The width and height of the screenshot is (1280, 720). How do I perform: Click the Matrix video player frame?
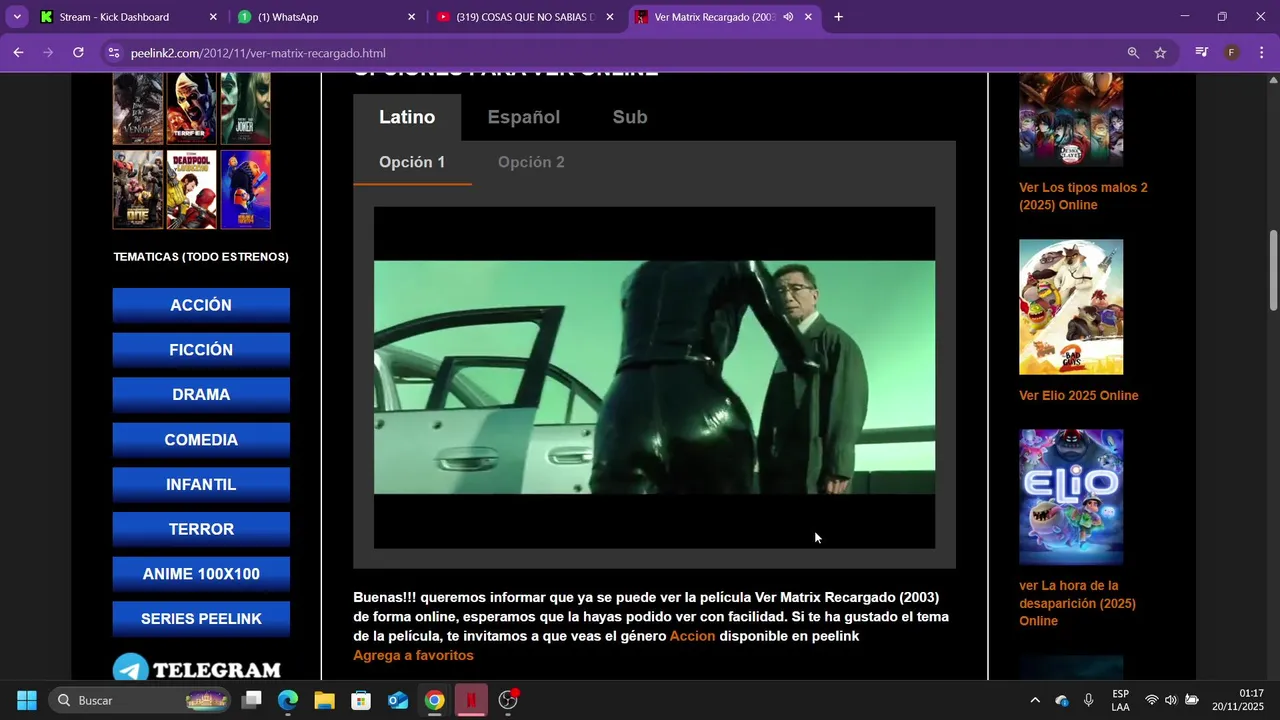point(654,377)
